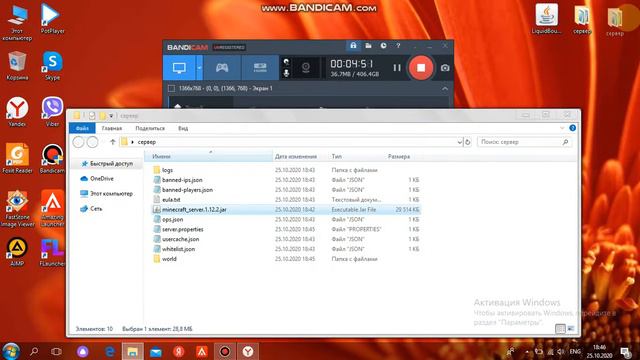Go up one folder level

tap(113, 142)
